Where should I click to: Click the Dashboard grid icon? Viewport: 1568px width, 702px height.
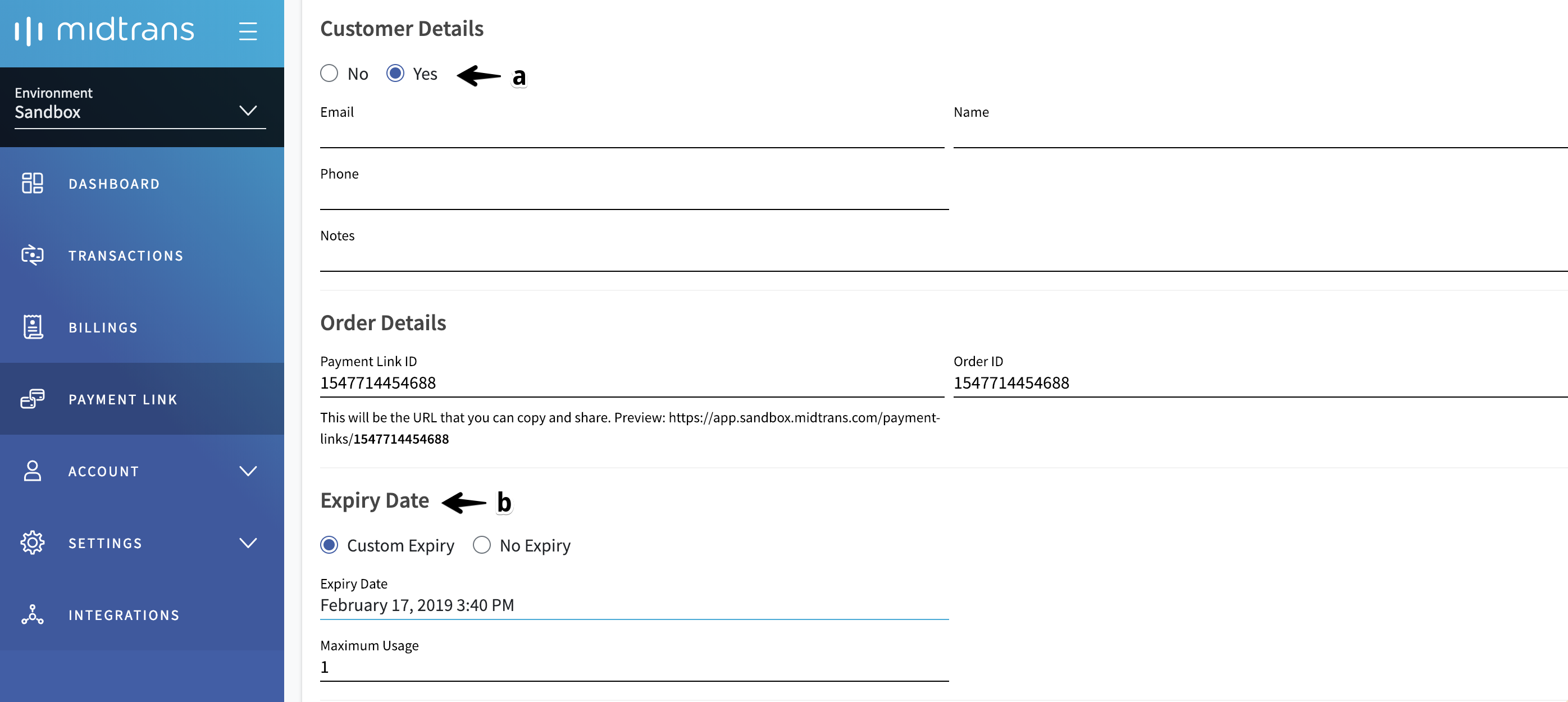(32, 183)
